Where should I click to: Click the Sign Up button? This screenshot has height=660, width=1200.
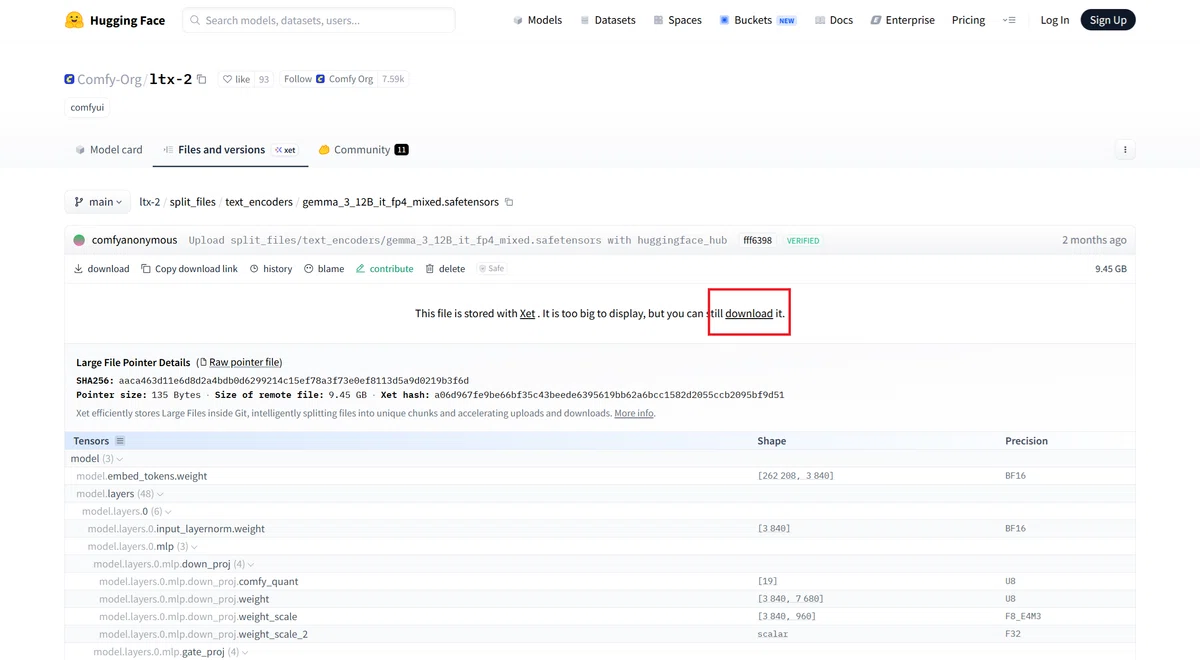pos(1108,20)
